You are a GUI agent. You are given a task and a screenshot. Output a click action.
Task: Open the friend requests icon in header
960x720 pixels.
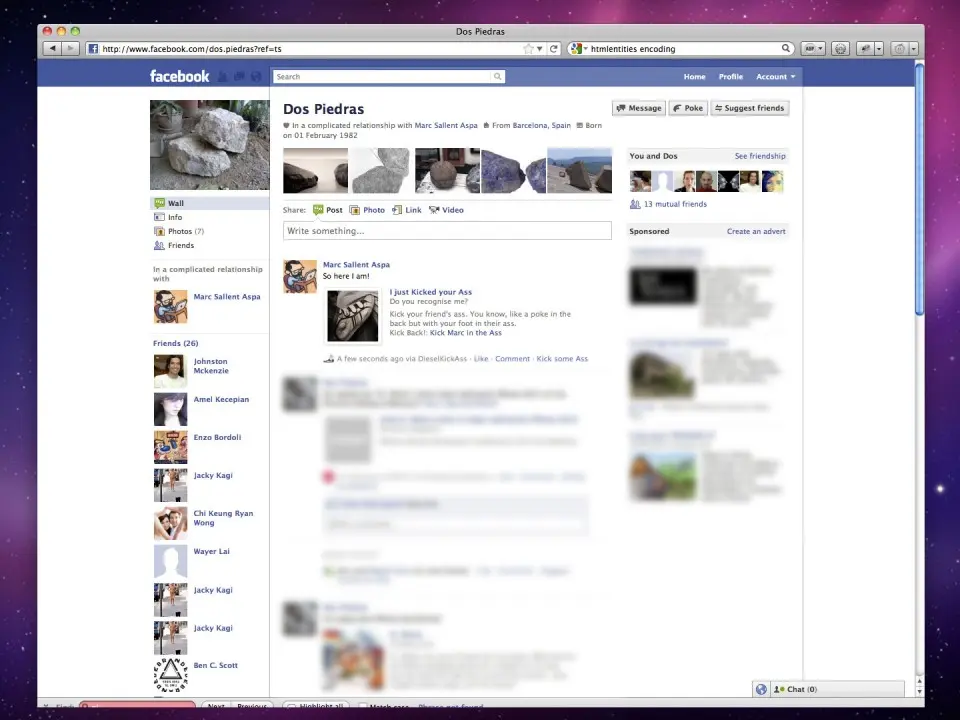223,77
